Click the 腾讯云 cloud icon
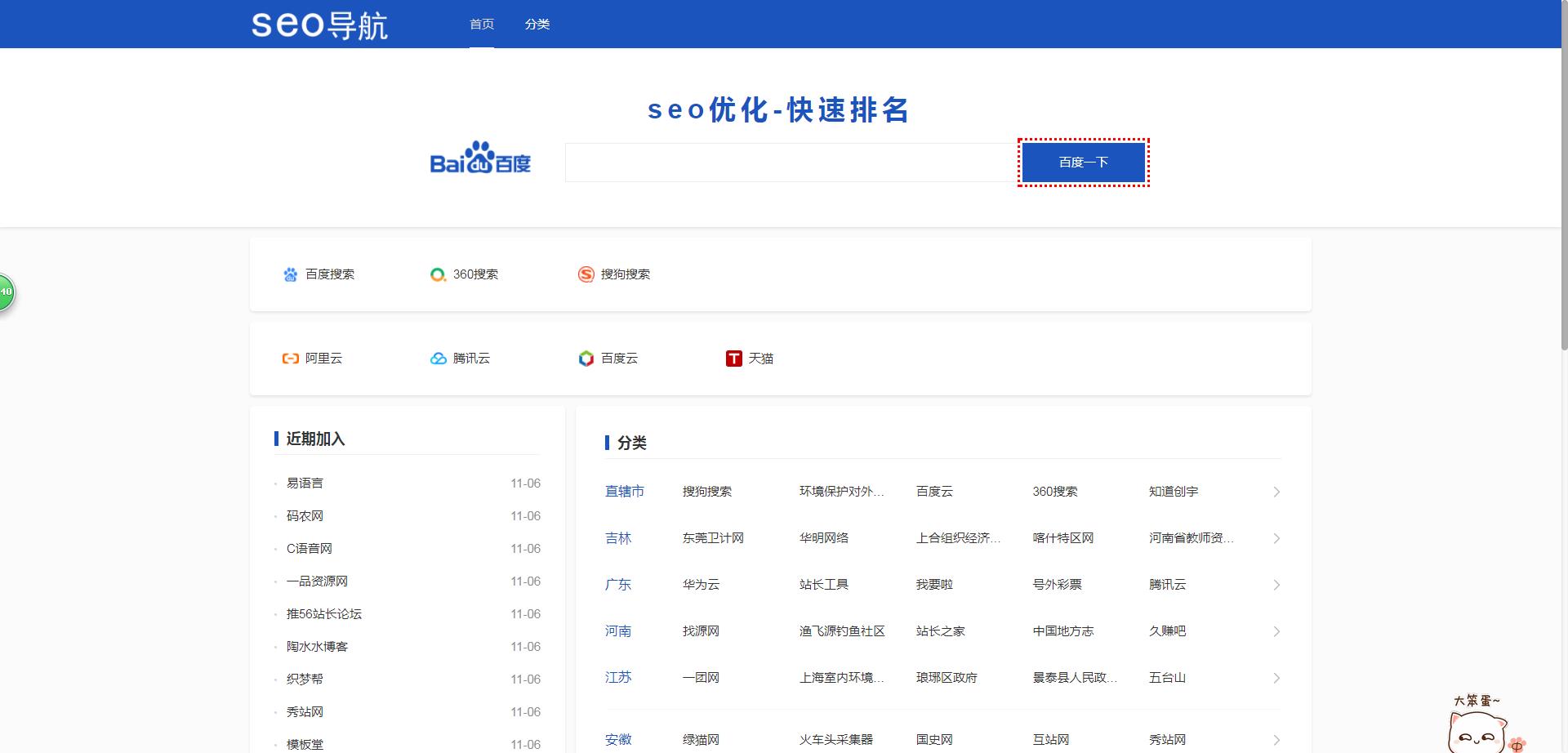 click(439, 359)
